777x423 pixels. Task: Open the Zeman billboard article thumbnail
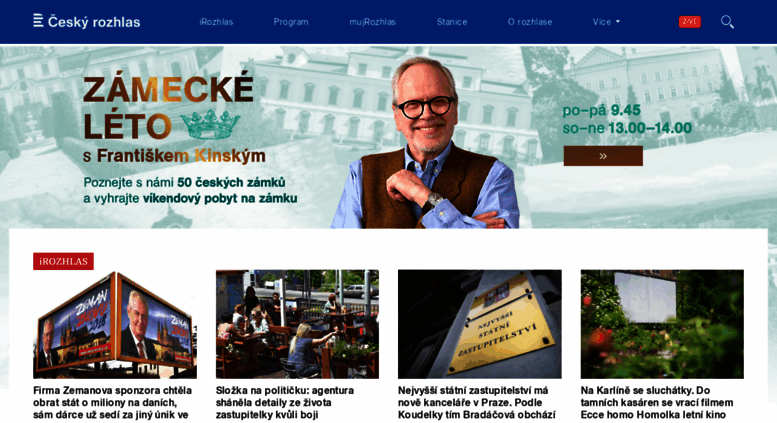(x=115, y=324)
